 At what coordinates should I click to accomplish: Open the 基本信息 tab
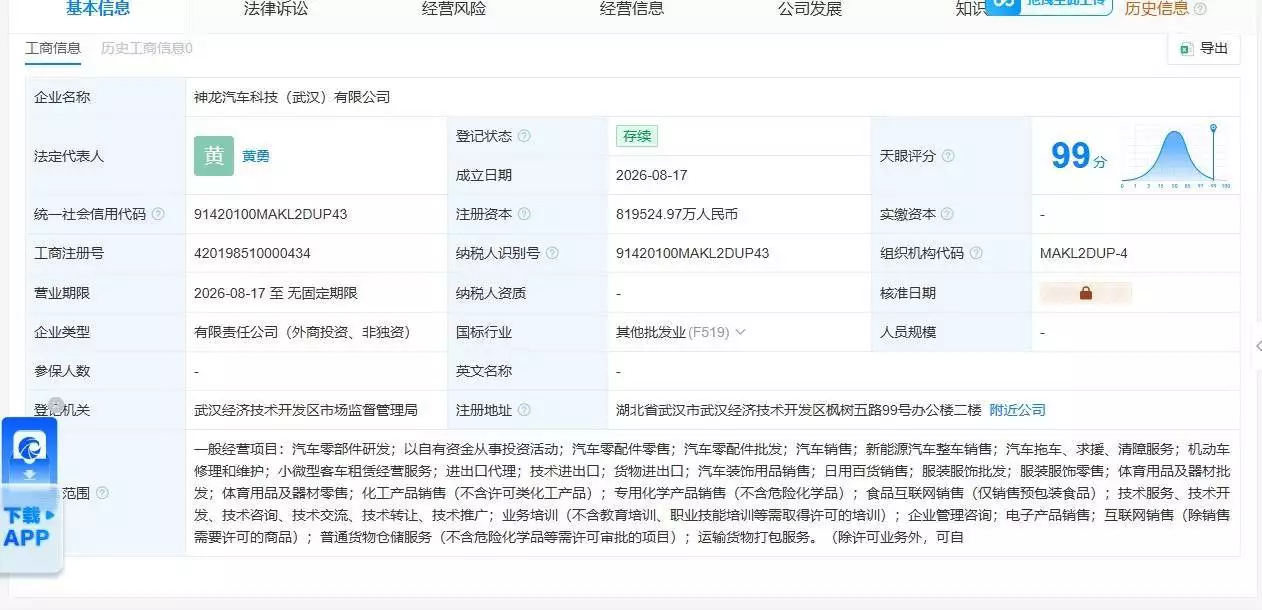tap(98, 9)
